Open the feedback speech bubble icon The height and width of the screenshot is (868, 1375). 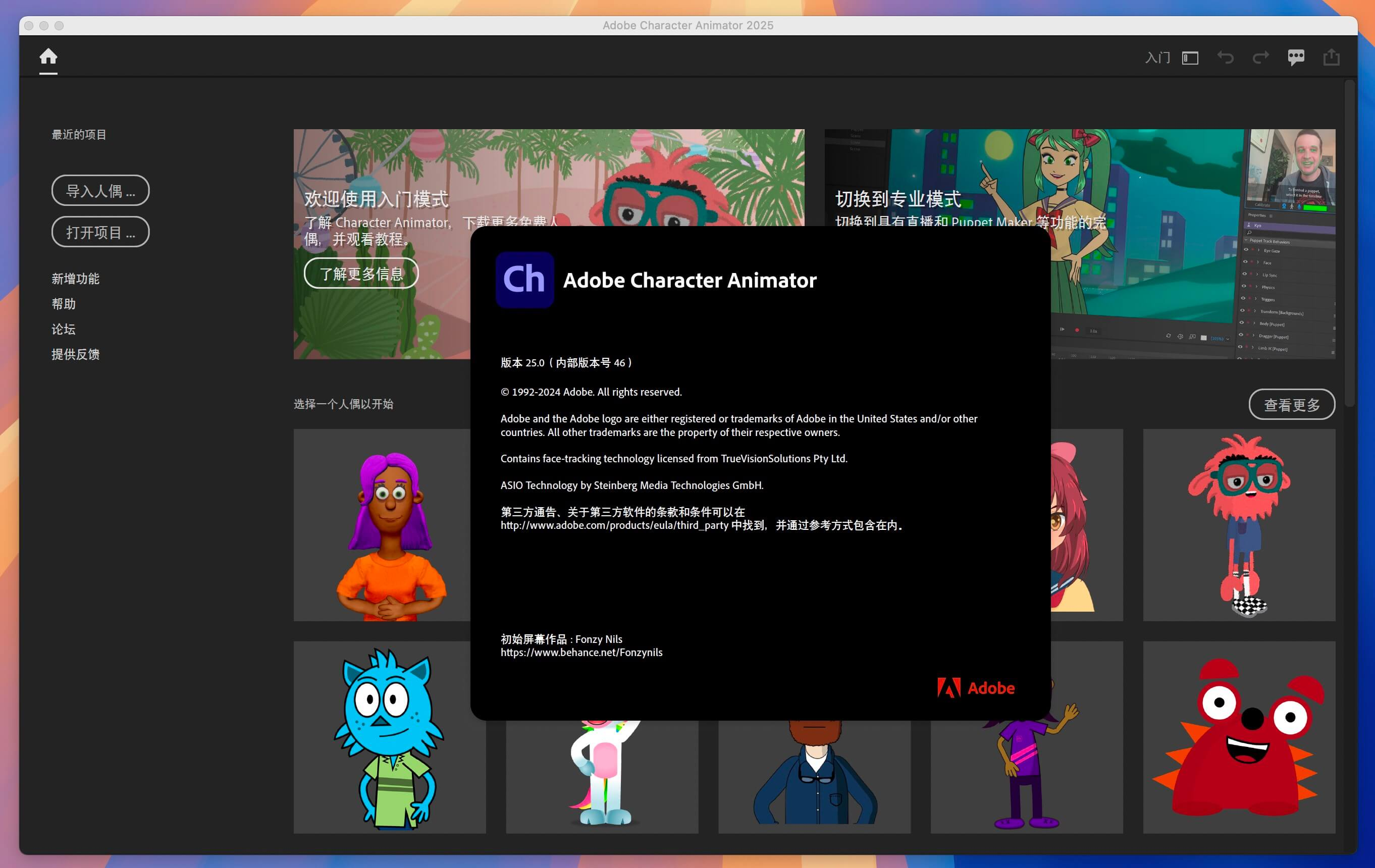coord(1296,57)
